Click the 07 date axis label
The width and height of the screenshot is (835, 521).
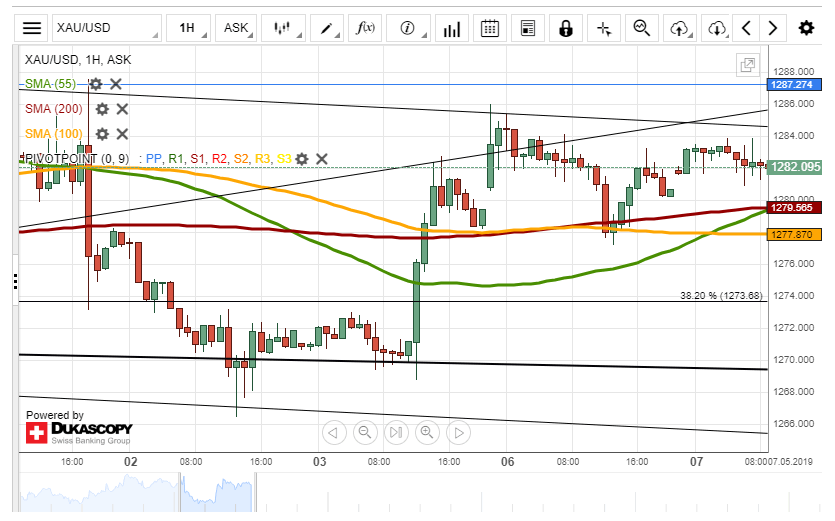pyautogui.click(x=697, y=462)
